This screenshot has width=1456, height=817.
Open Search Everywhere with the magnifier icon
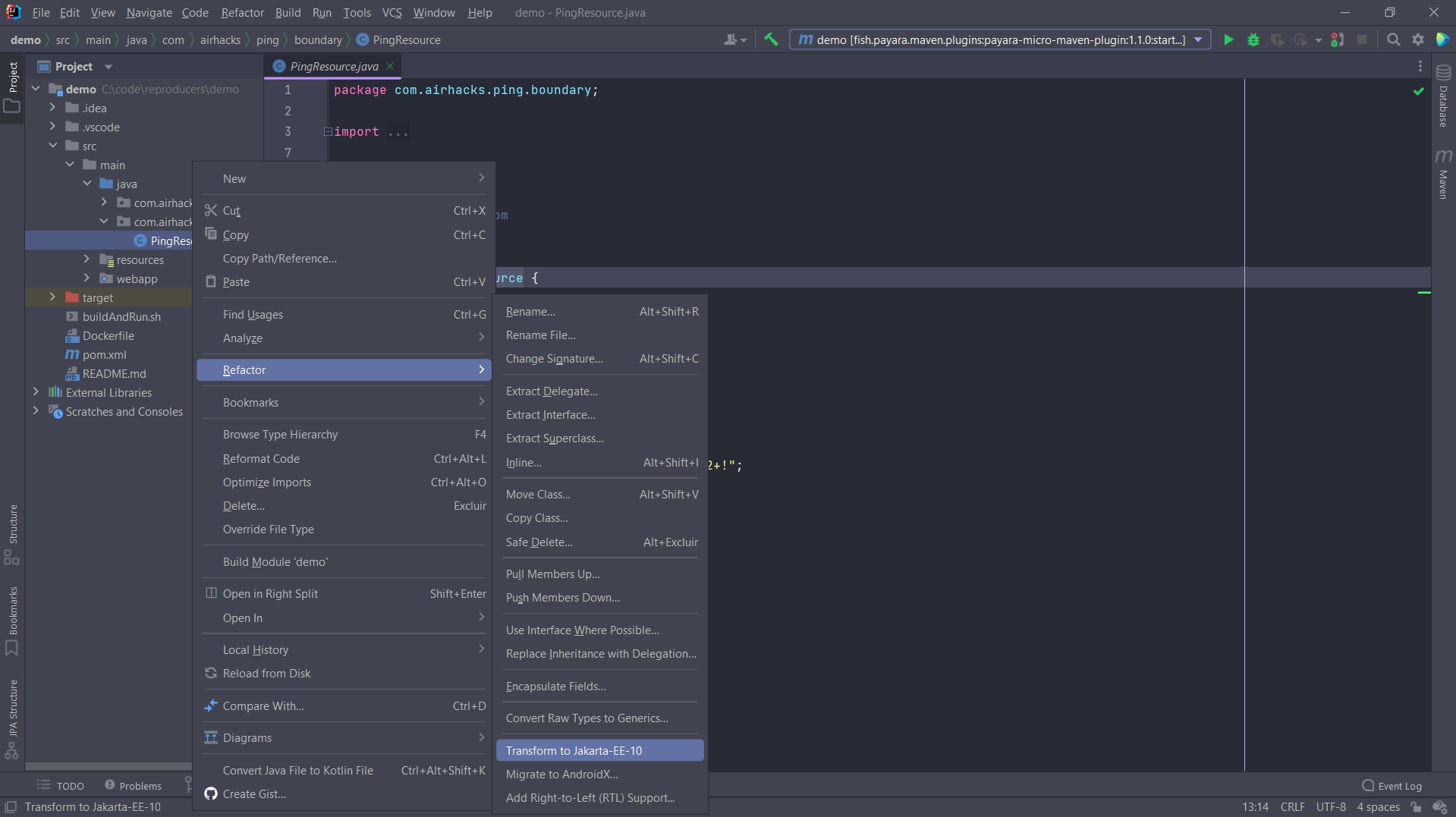1393,39
